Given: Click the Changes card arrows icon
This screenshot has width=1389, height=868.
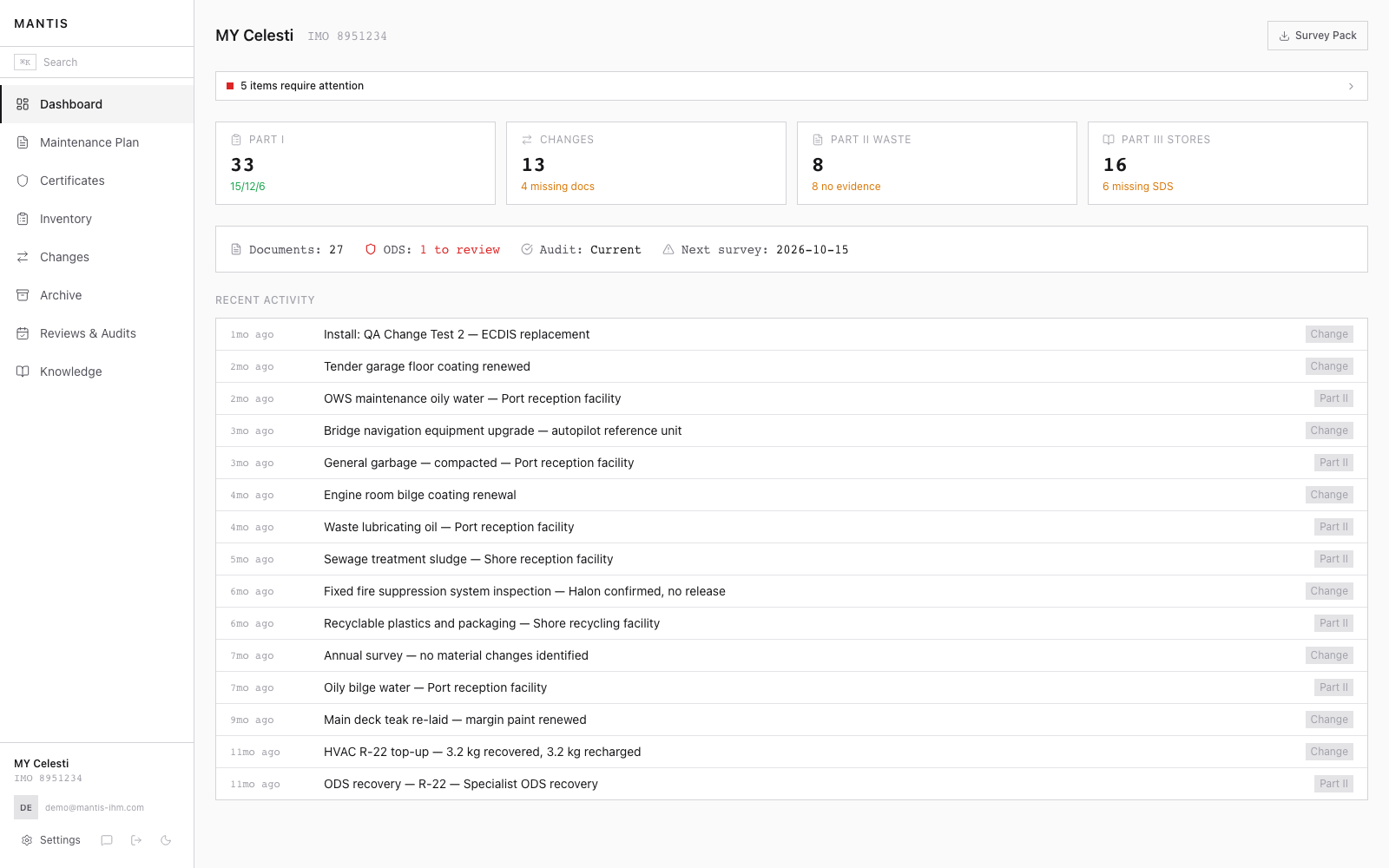Looking at the screenshot, I should point(527,140).
